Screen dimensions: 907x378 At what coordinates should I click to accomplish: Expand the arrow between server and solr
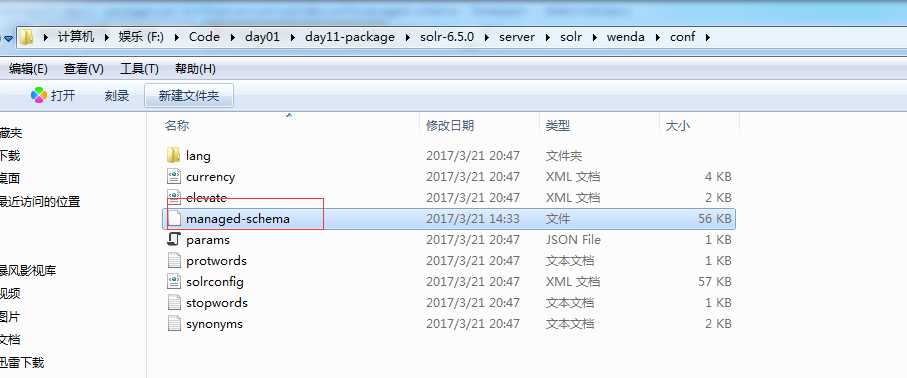pos(547,38)
